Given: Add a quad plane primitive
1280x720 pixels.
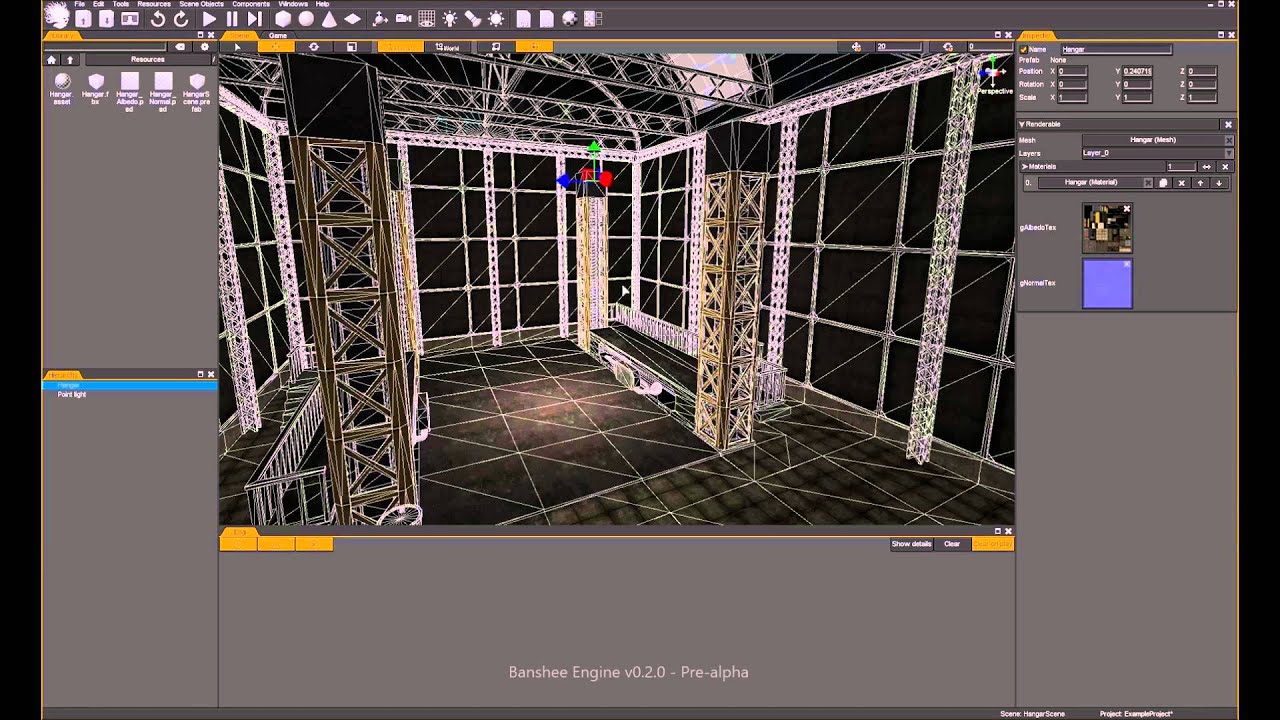Looking at the screenshot, I should (x=352, y=18).
